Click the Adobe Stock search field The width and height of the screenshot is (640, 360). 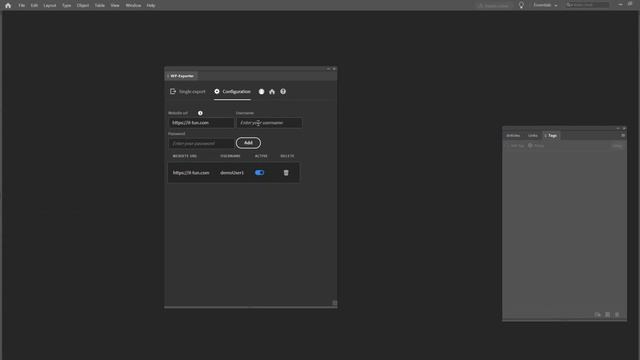(x=587, y=5)
